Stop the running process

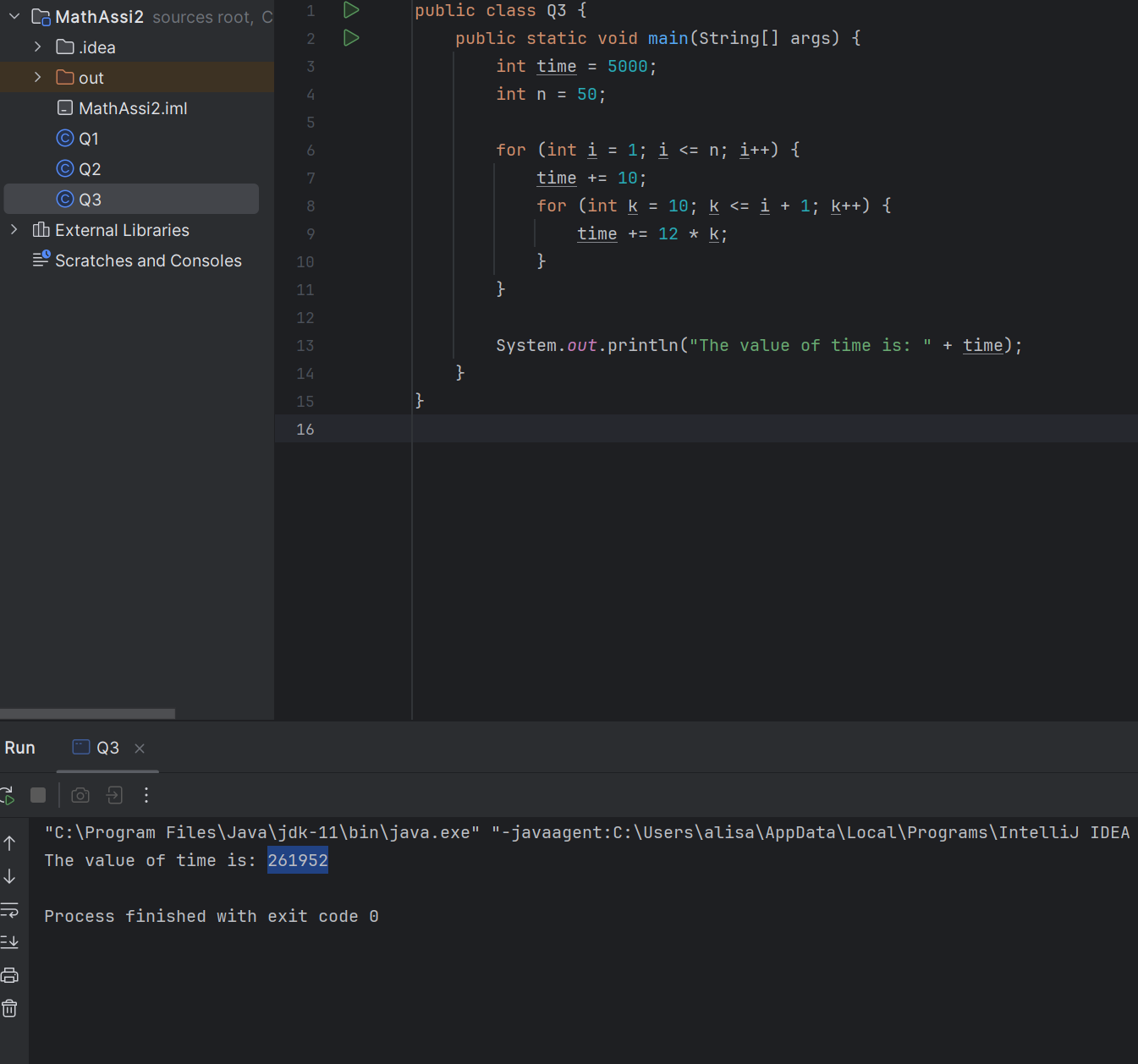(x=38, y=795)
